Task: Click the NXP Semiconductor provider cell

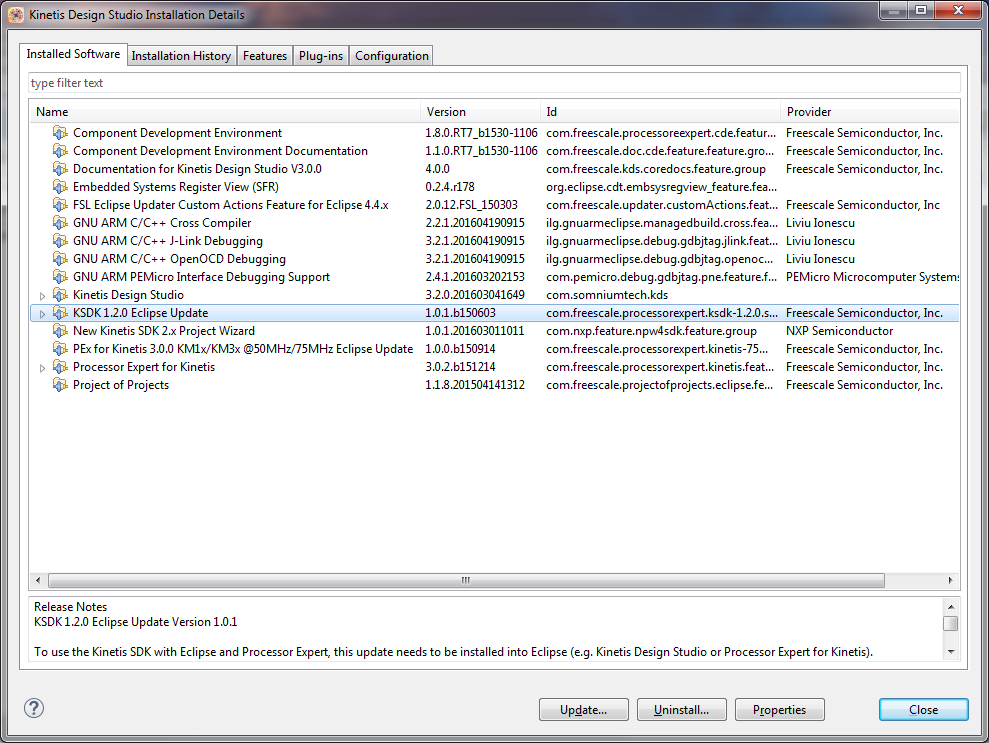Action: coord(840,331)
